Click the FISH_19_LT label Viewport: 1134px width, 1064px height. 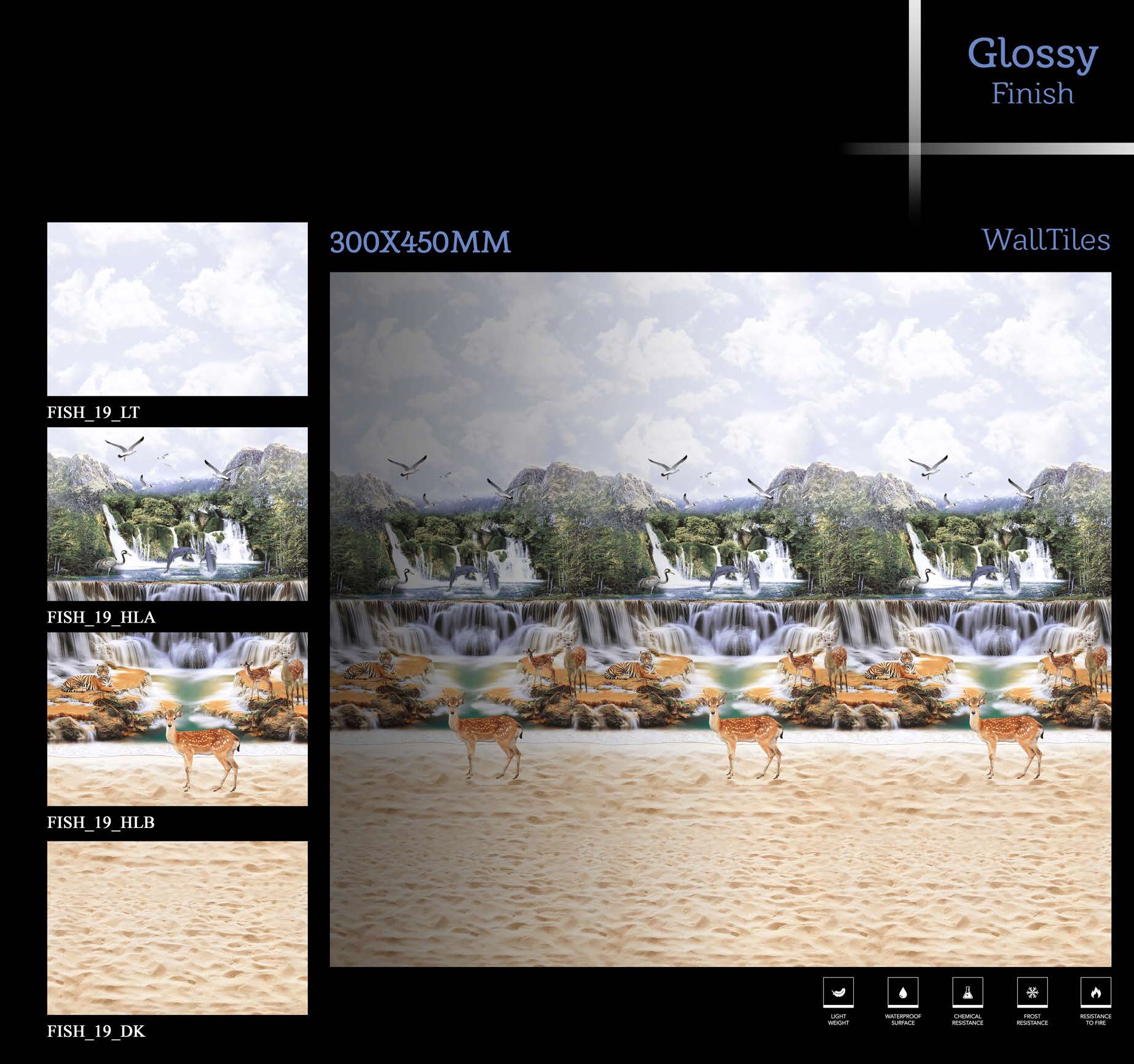point(93,412)
